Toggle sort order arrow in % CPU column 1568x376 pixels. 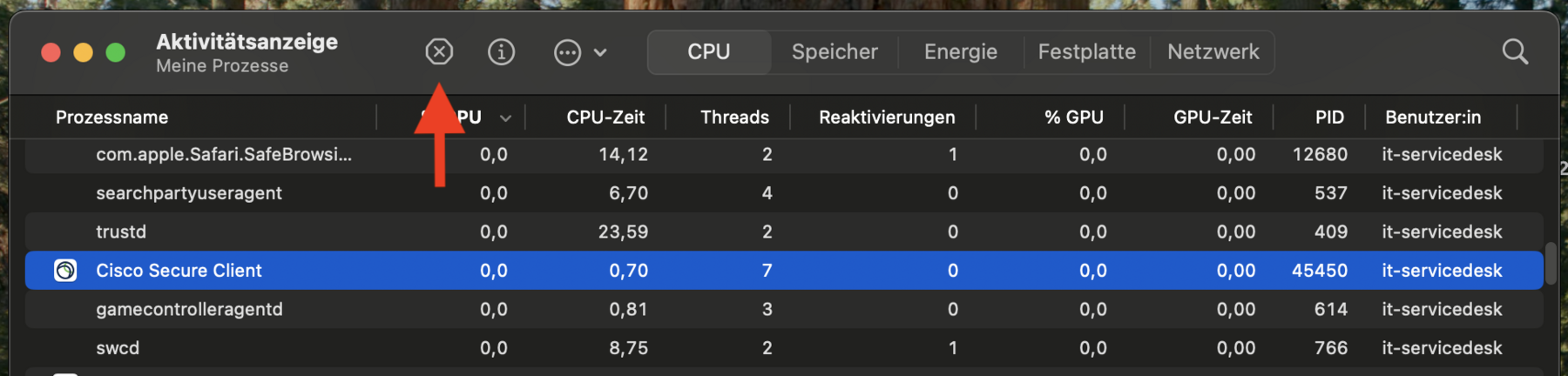click(505, 117)
